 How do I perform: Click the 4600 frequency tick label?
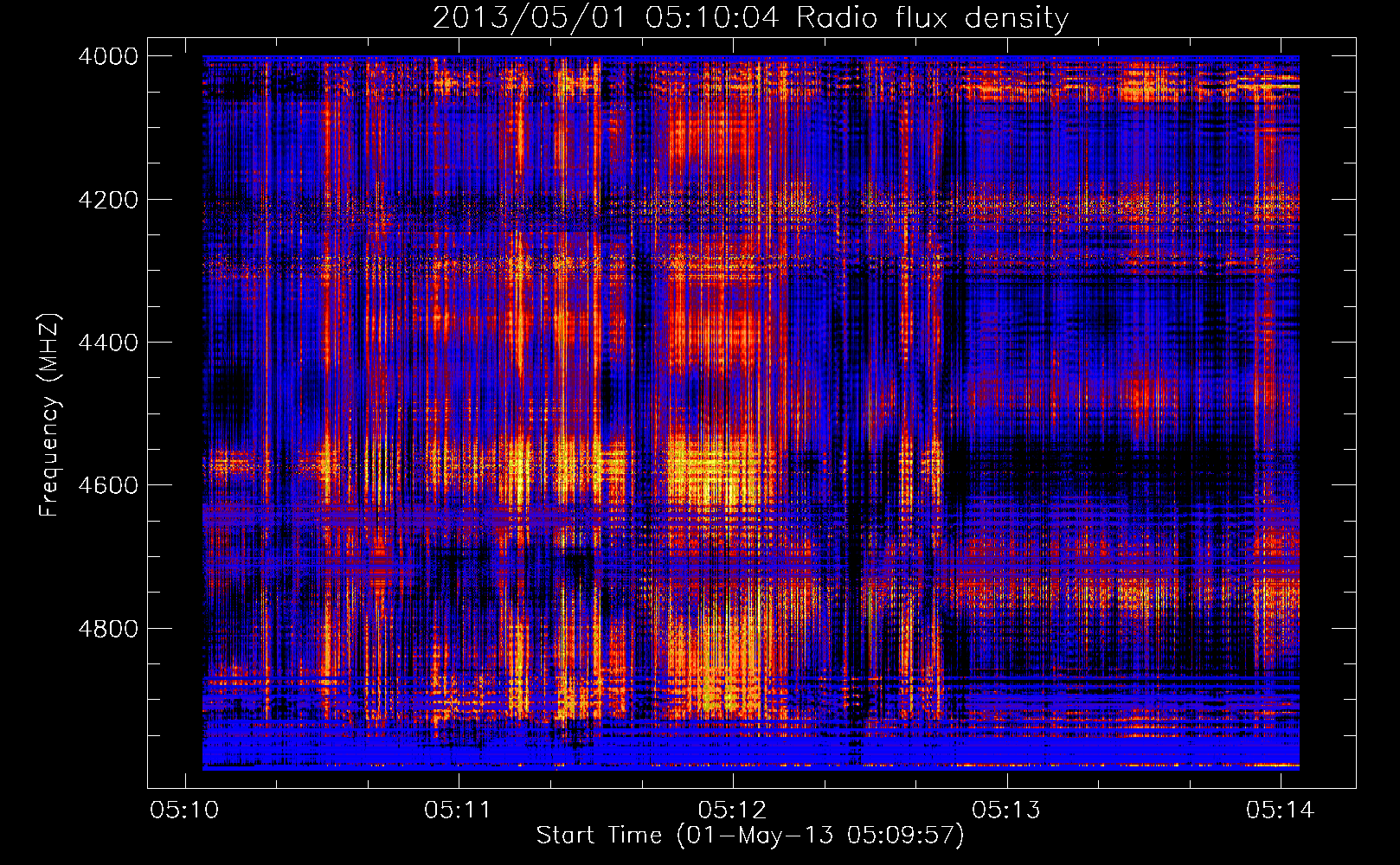[x=108, y=485]
